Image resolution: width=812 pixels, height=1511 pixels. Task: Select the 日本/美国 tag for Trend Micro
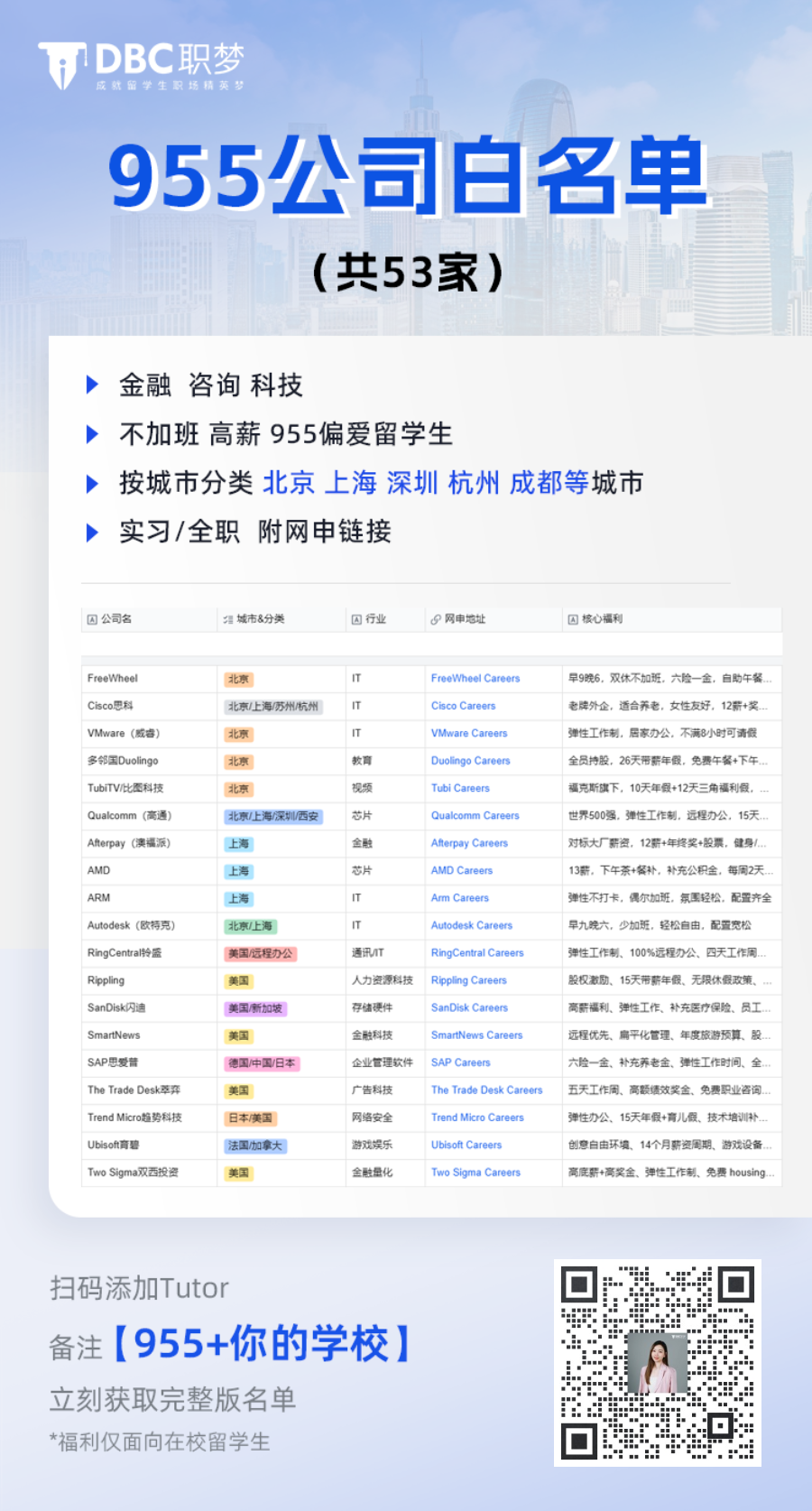tap(250, 1118)
